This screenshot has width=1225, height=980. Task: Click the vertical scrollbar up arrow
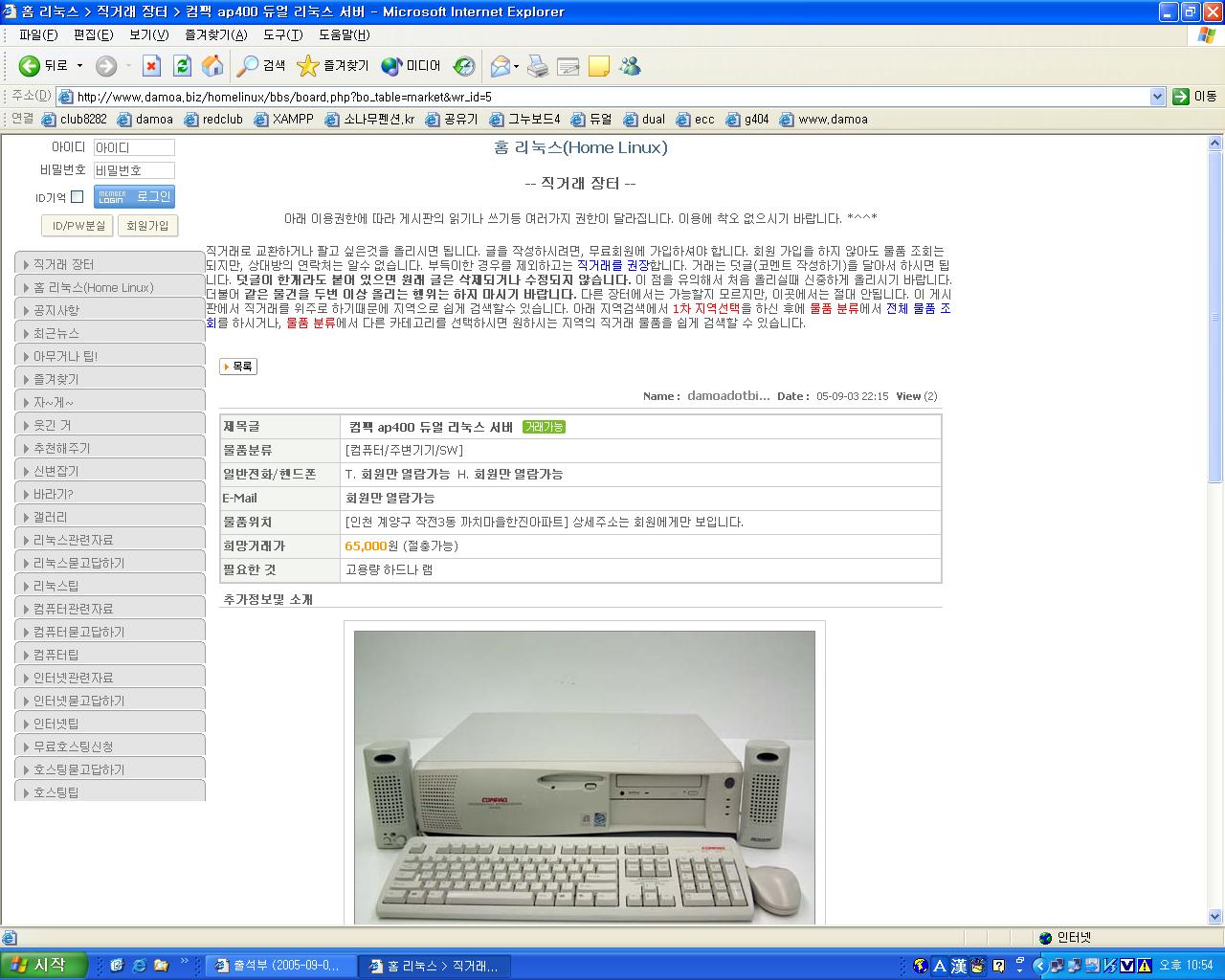1215,144
